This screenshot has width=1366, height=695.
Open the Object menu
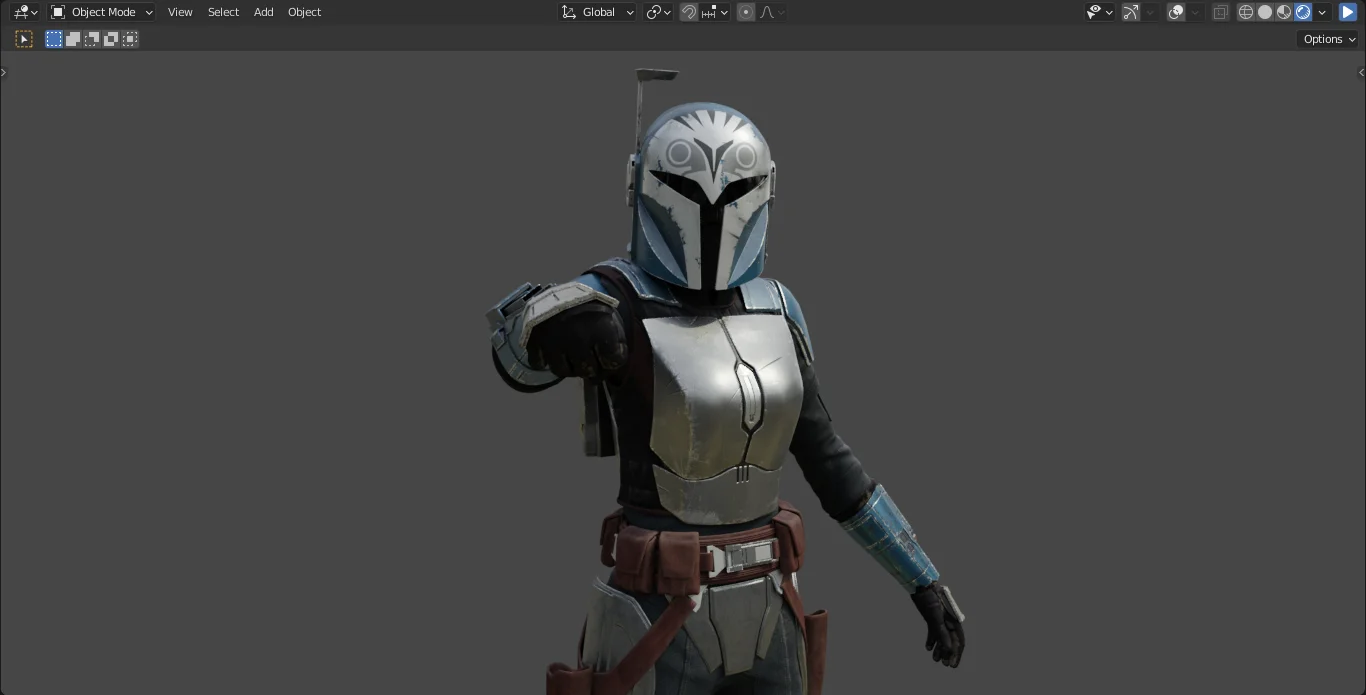click(x=304, y=12)
